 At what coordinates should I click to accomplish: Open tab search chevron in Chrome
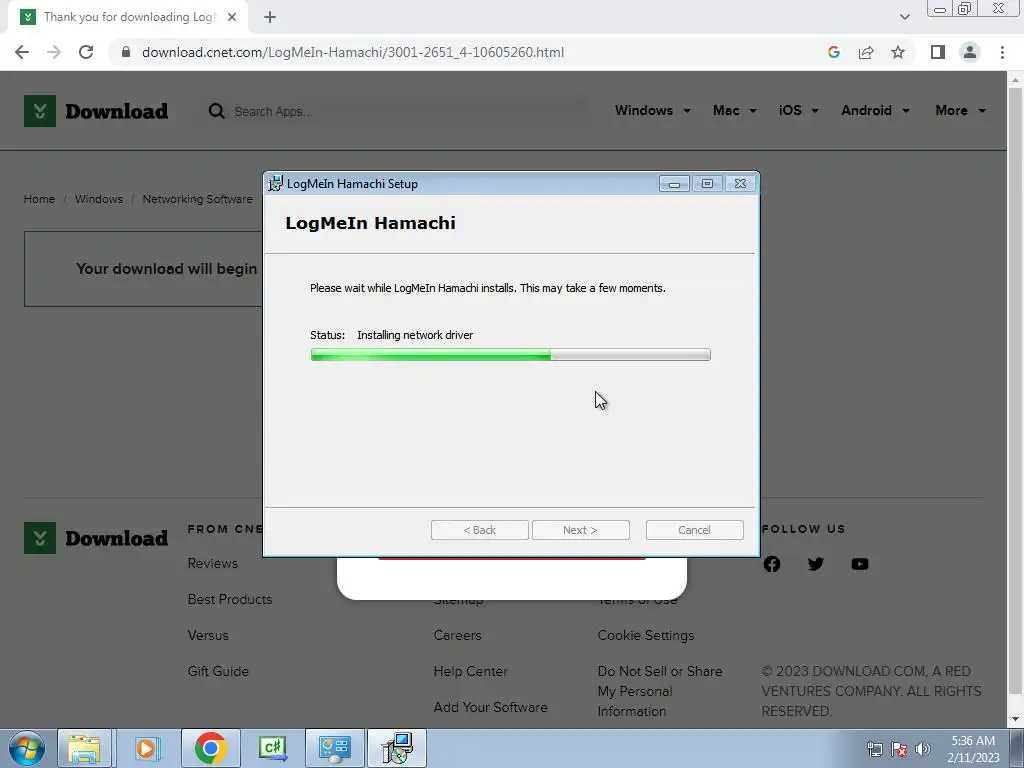click(x=904, y=17)
